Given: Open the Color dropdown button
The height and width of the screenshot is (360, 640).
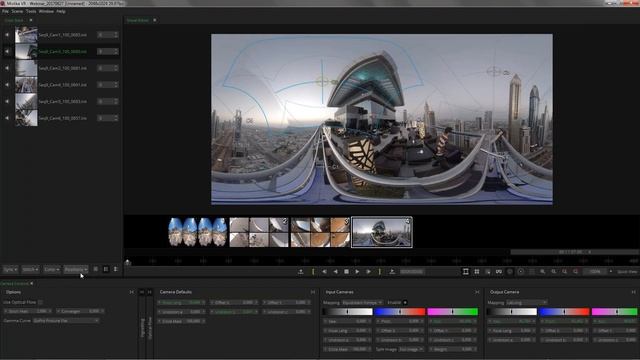Looking at the screenshot, I should click(x=51, y=270).
